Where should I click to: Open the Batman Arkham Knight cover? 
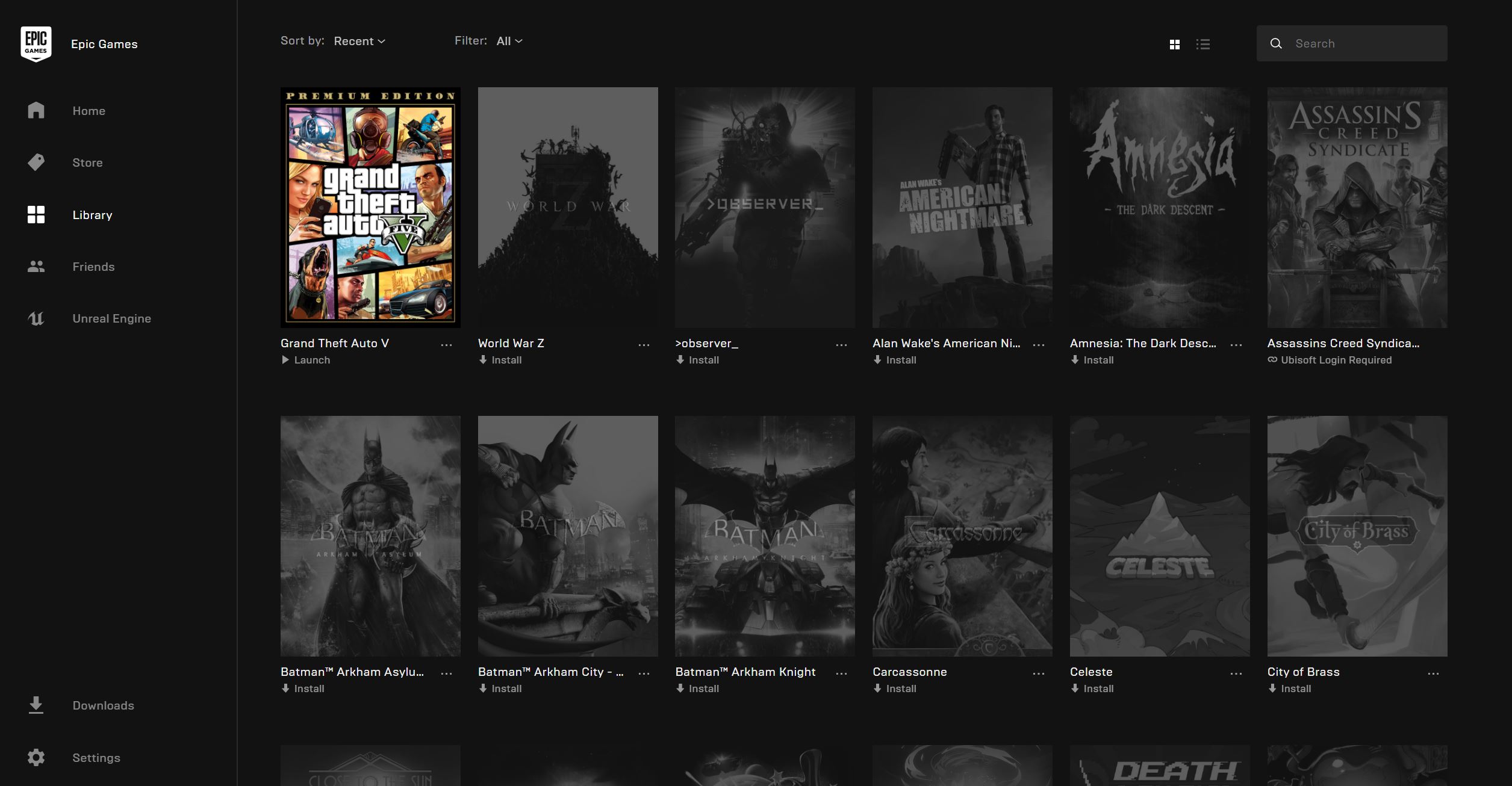(765, 536)
